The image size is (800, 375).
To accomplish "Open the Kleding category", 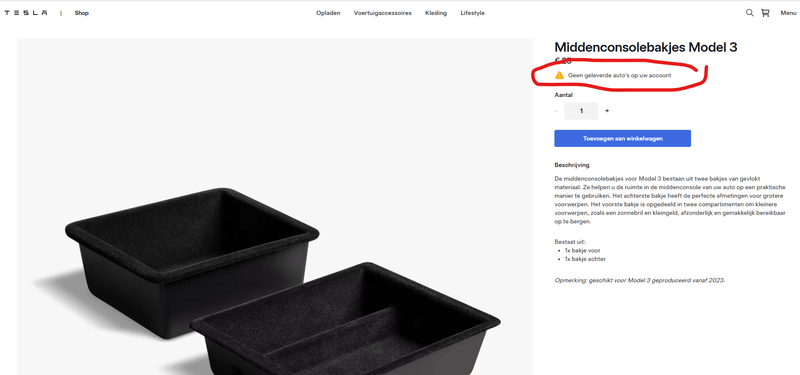I will pos(436,13).
